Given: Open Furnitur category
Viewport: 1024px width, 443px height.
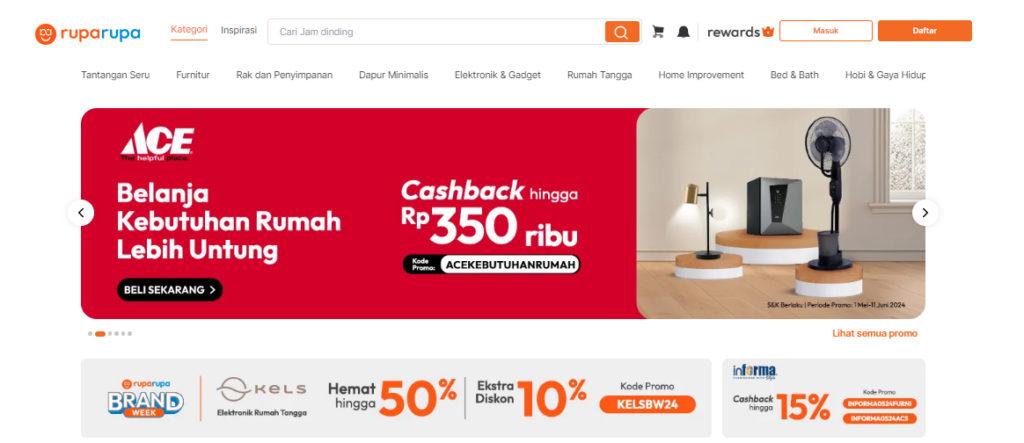Looking at the screenshot, I should [x=193, y=75].
